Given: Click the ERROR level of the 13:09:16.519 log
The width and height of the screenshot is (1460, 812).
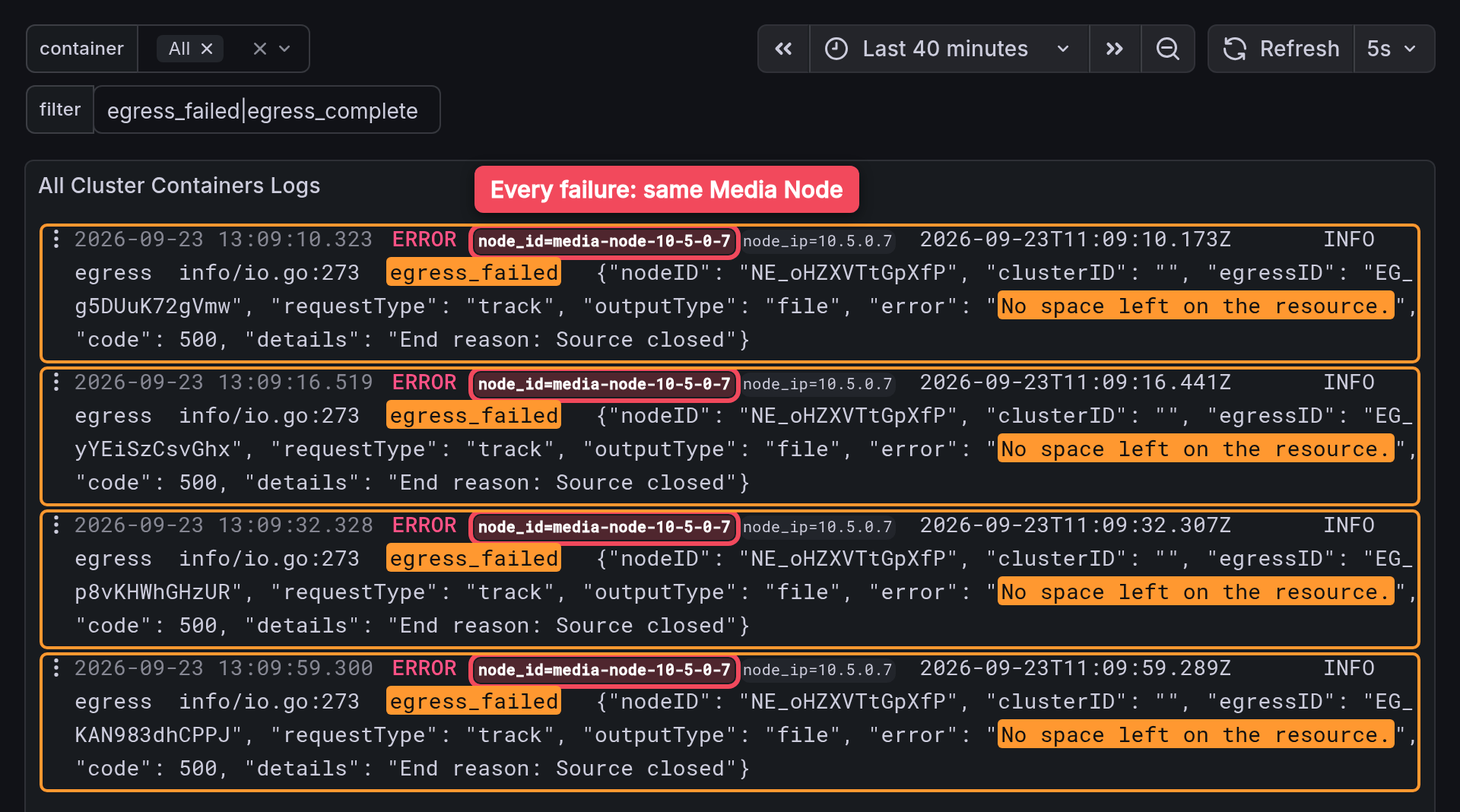Looking at the screenshot, I should point(424,382).
